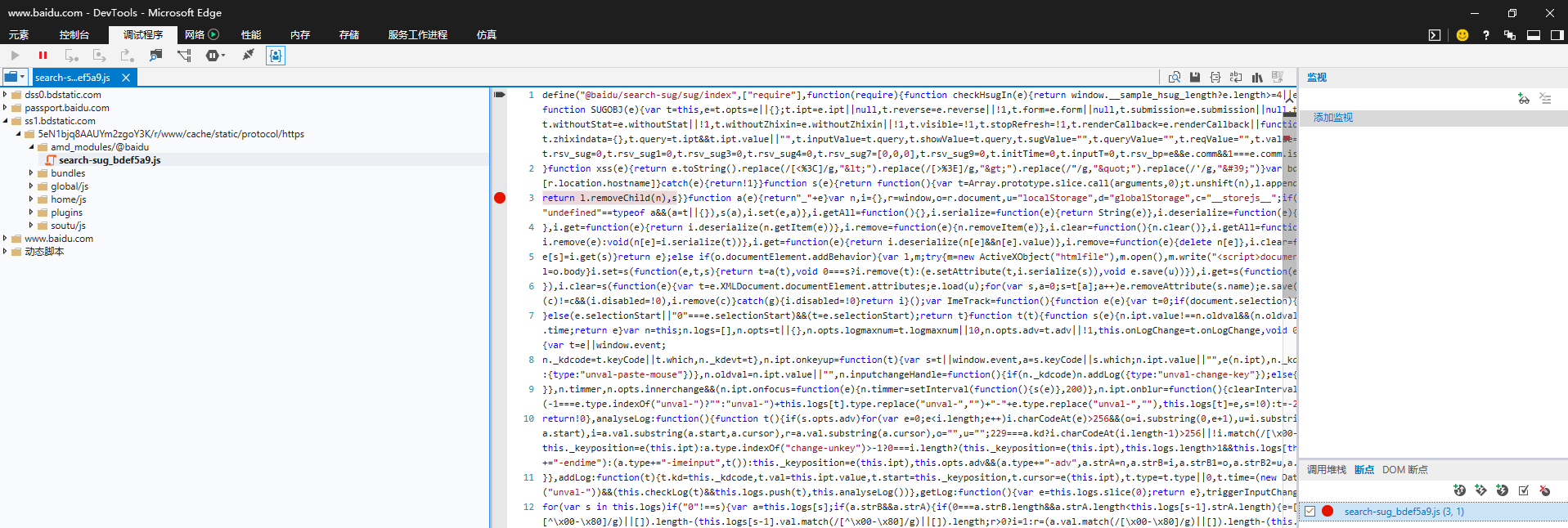Dock DevTools to the bottom icon
Screen dimensions: 1568x528
point(1534,35)
